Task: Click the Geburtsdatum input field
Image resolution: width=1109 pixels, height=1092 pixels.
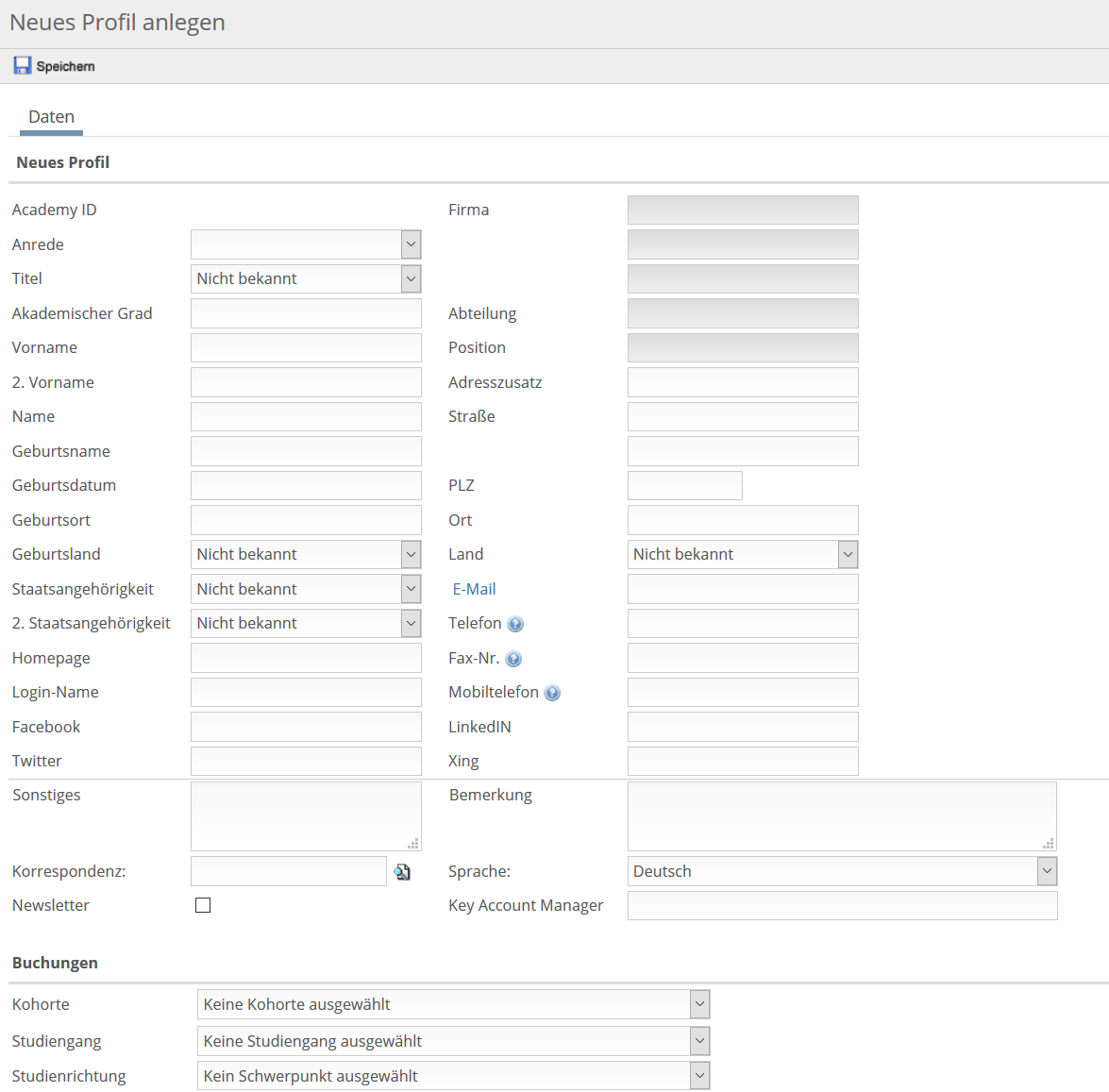Action: coord(306,485)
